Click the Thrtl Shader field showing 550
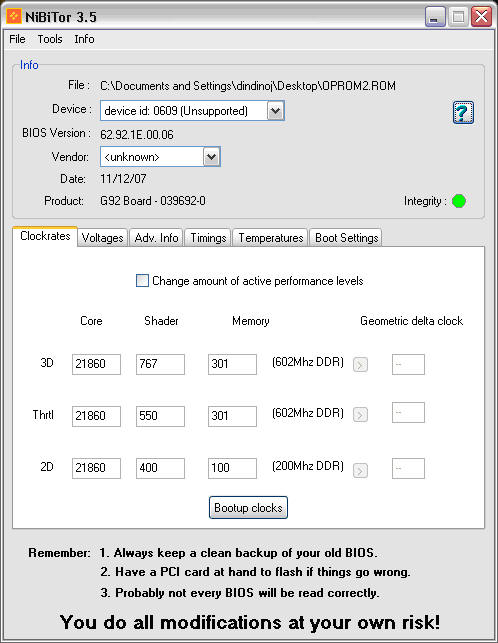The image size is (498, 643). (160, 416)
